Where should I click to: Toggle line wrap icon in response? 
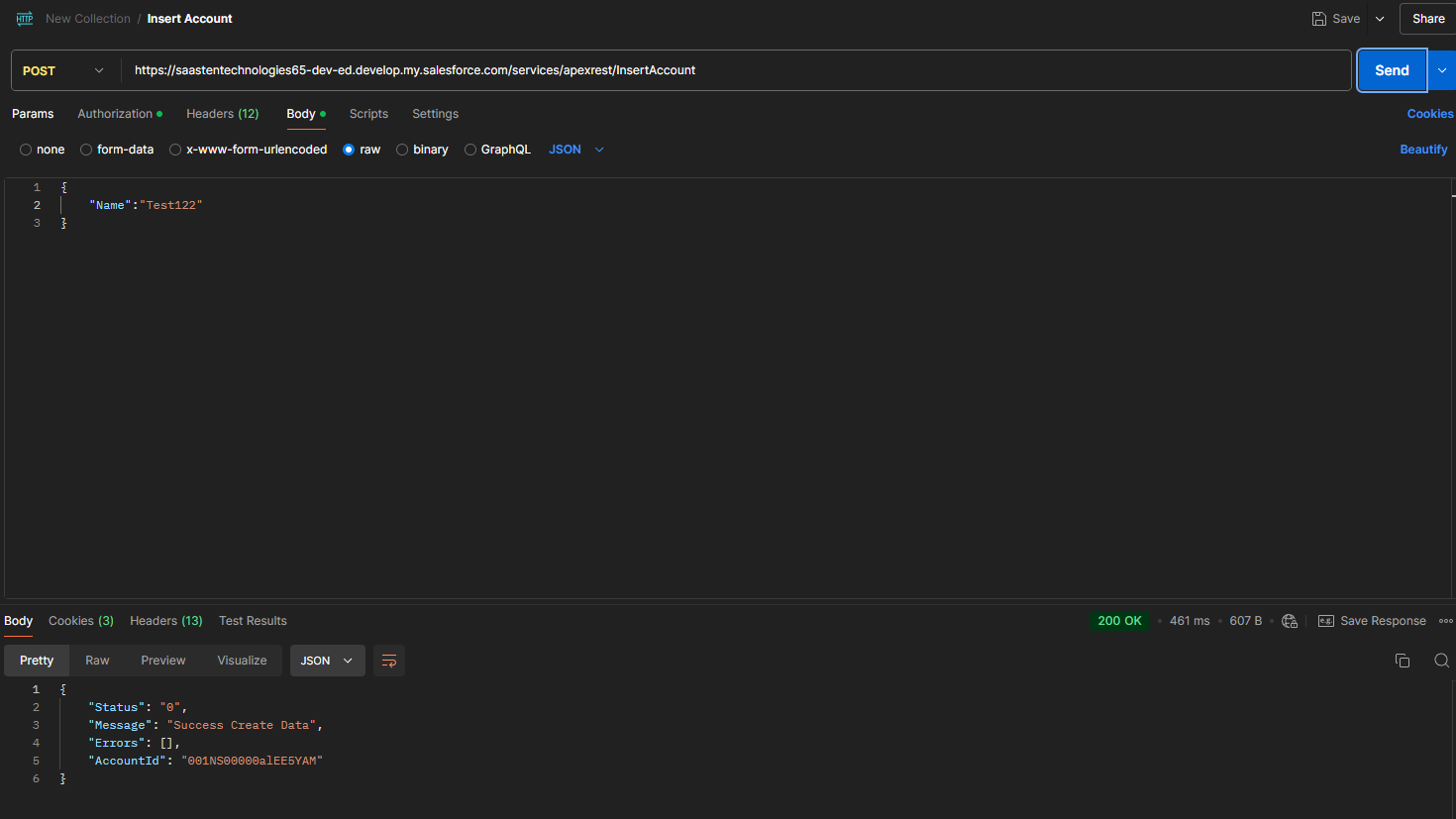389,661
